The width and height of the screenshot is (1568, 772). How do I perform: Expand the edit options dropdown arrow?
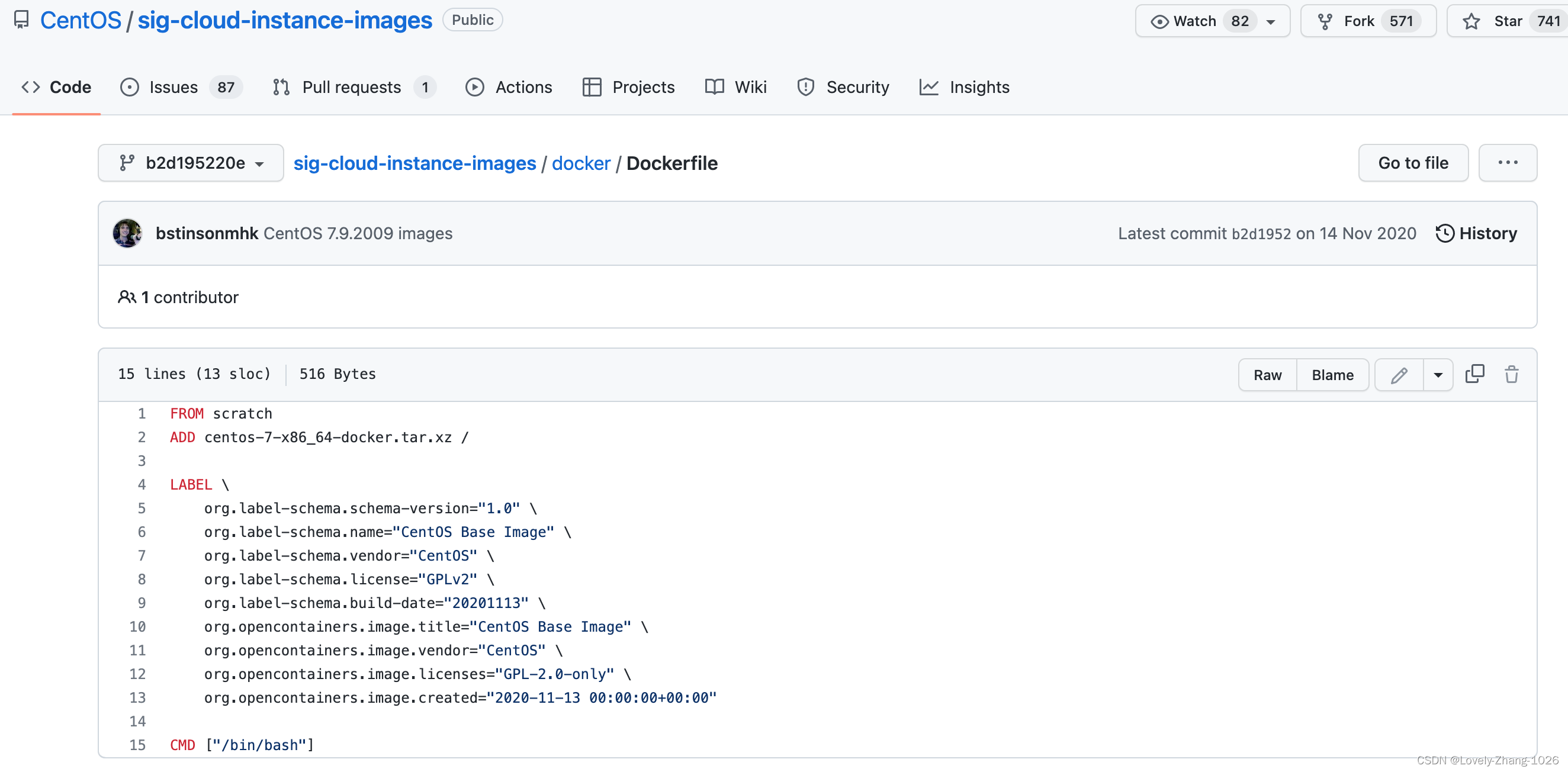(1438, 375)
